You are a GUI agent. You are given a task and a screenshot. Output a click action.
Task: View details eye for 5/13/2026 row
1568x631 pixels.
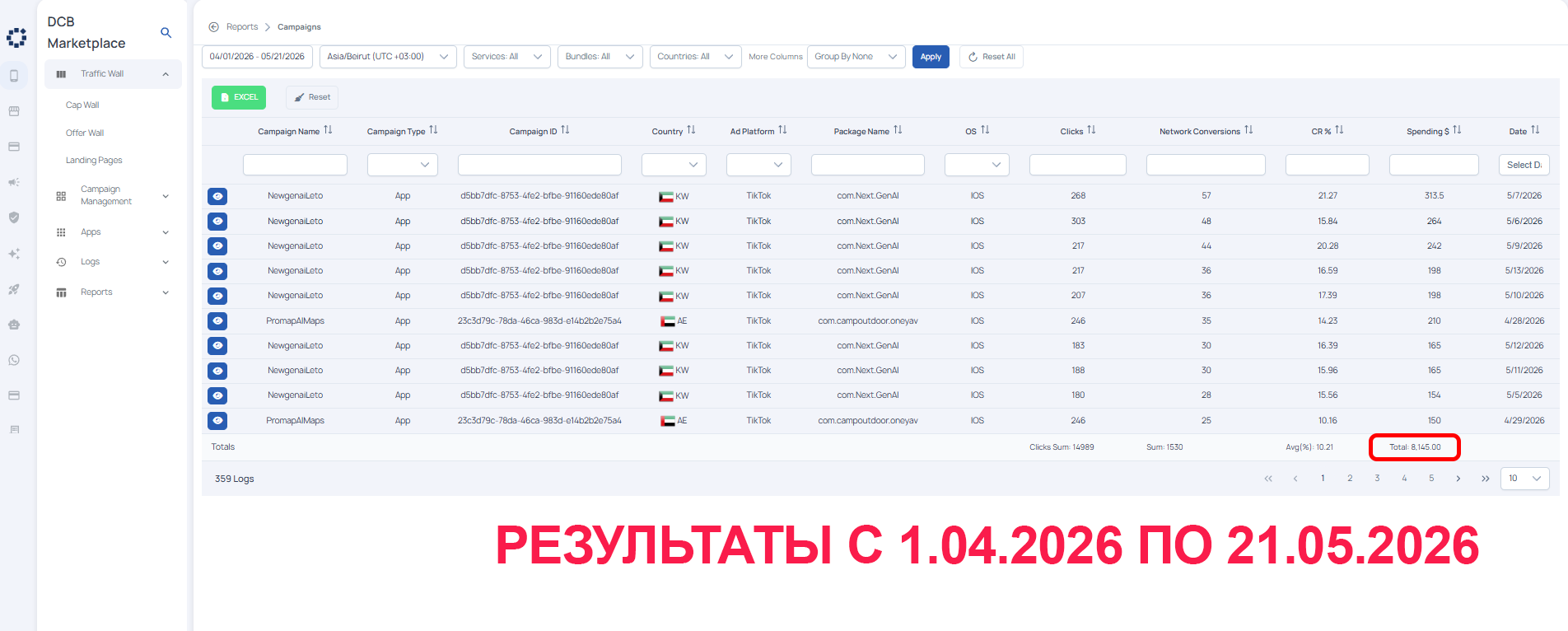pos(217,271)
